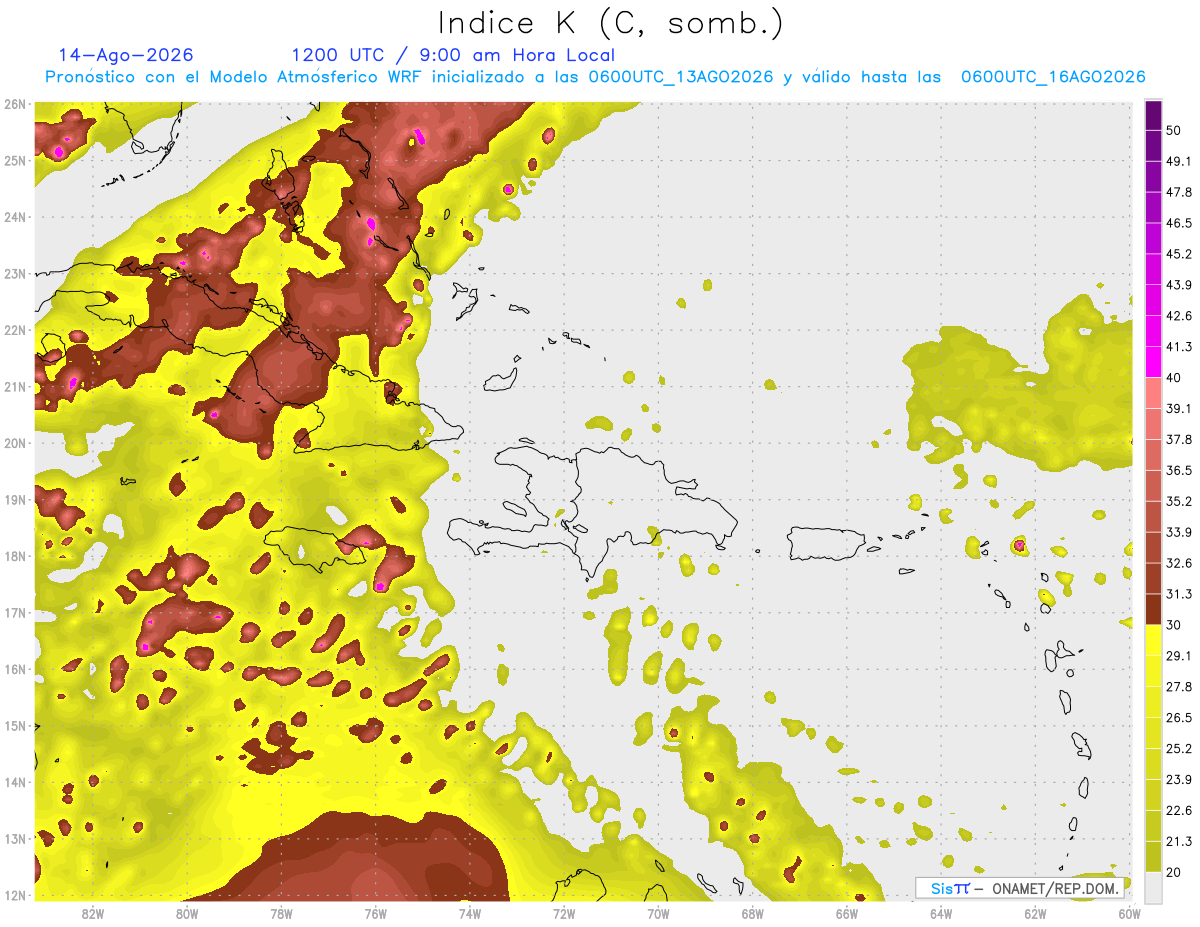Click the "70W" longitude label
1200x927 pixels.
tap(658, 912)
